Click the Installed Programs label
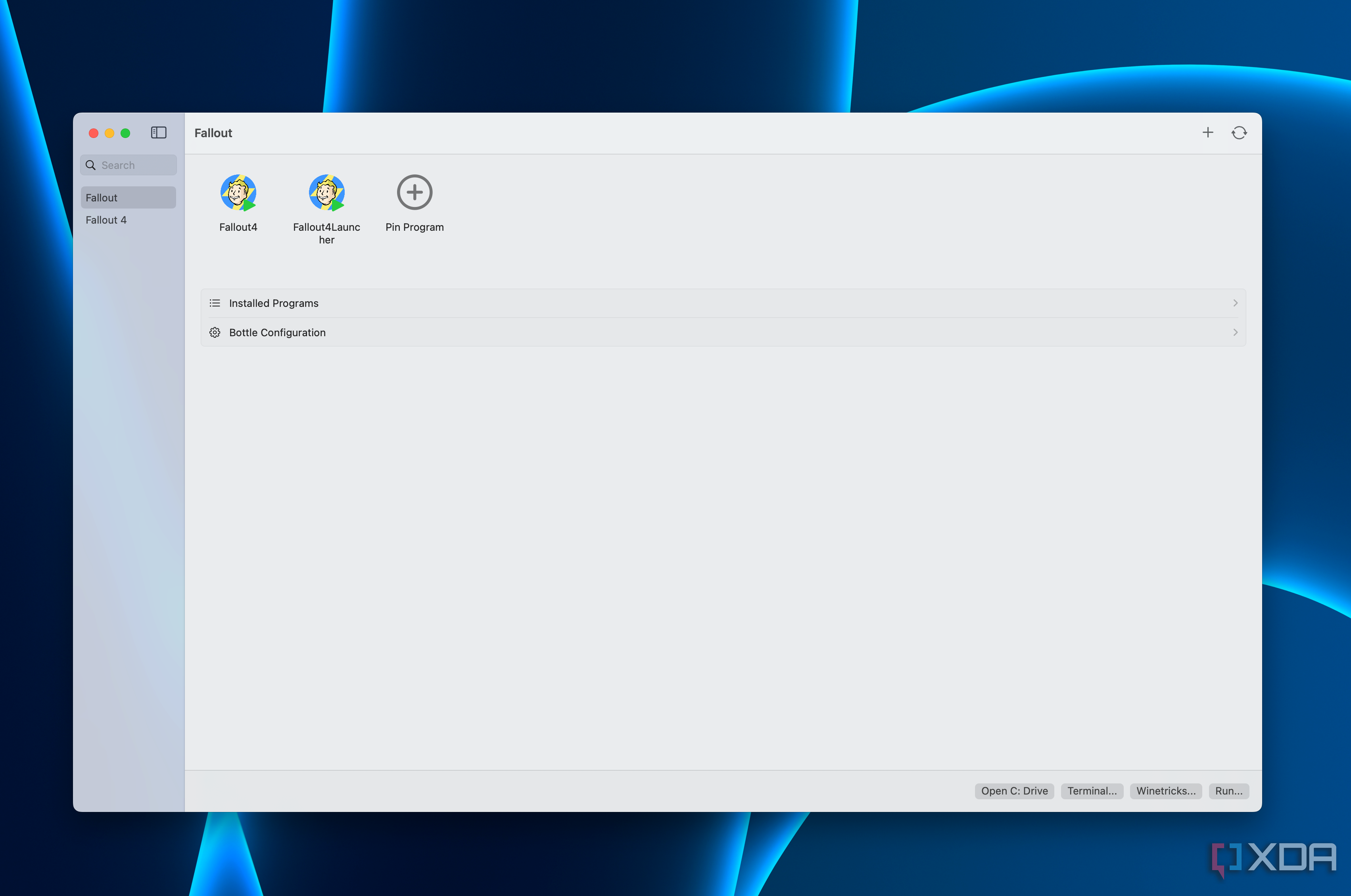Image resolution: width=1351 pixels, height=896 pixels. click(274, 303)
